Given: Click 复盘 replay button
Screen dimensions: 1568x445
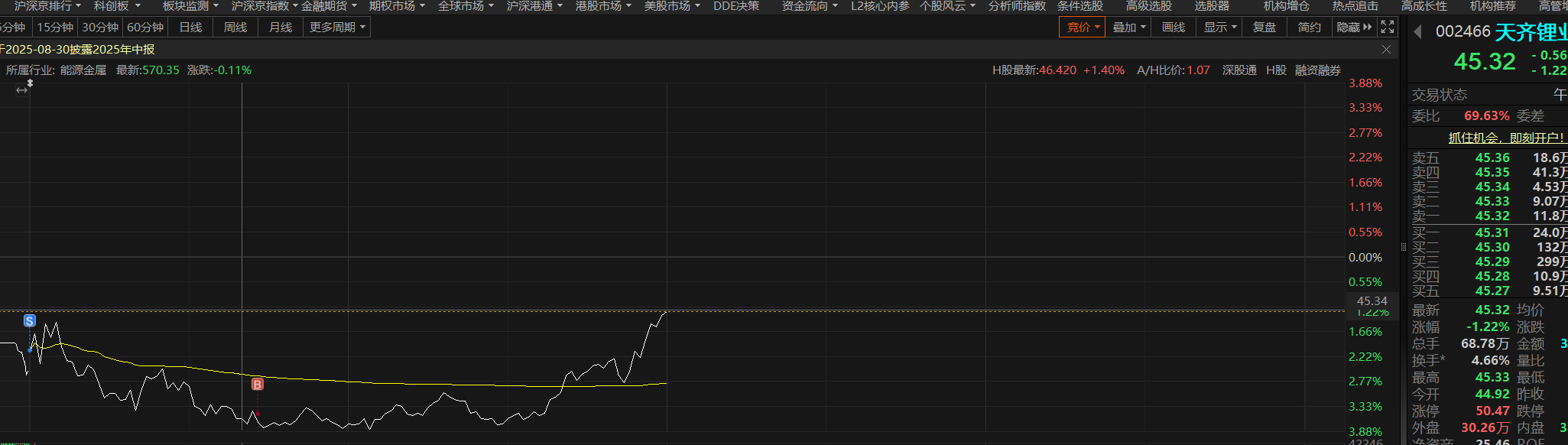Looking at the screenshot, I should (1264, 27).
